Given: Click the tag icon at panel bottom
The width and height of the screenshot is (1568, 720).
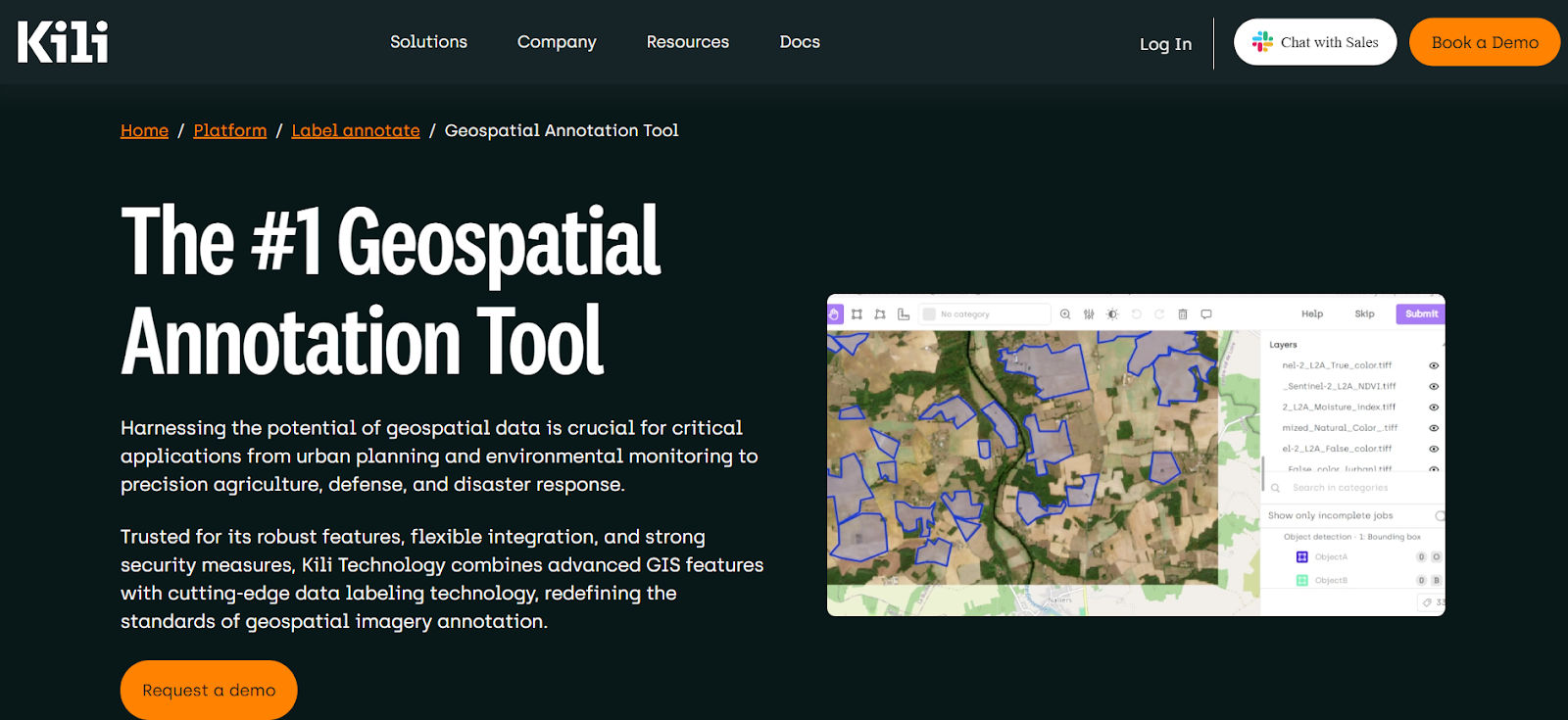Looking at the screenshot, I should tap(1427, 602).
